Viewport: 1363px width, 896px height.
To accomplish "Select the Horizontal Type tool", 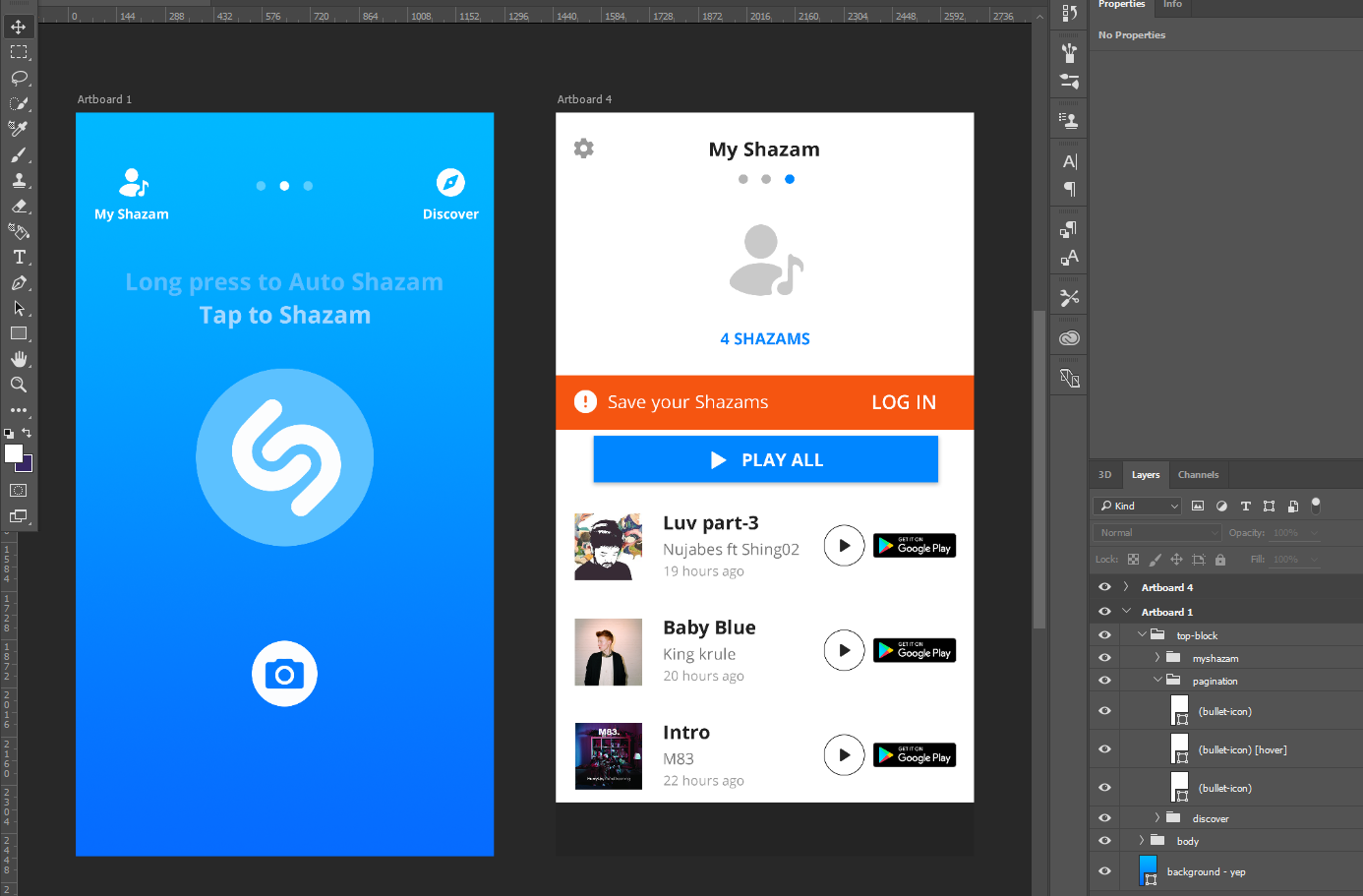I will point(19,257).
